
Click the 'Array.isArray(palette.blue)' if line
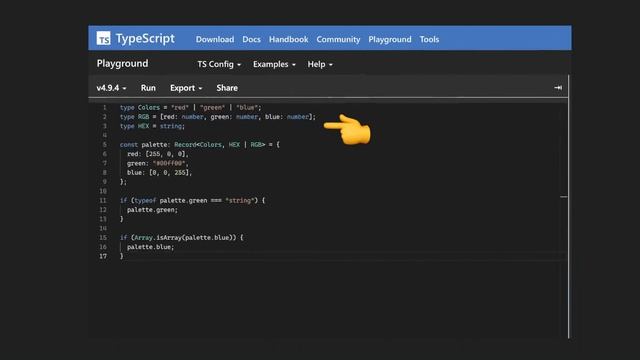tap(181, 238)
